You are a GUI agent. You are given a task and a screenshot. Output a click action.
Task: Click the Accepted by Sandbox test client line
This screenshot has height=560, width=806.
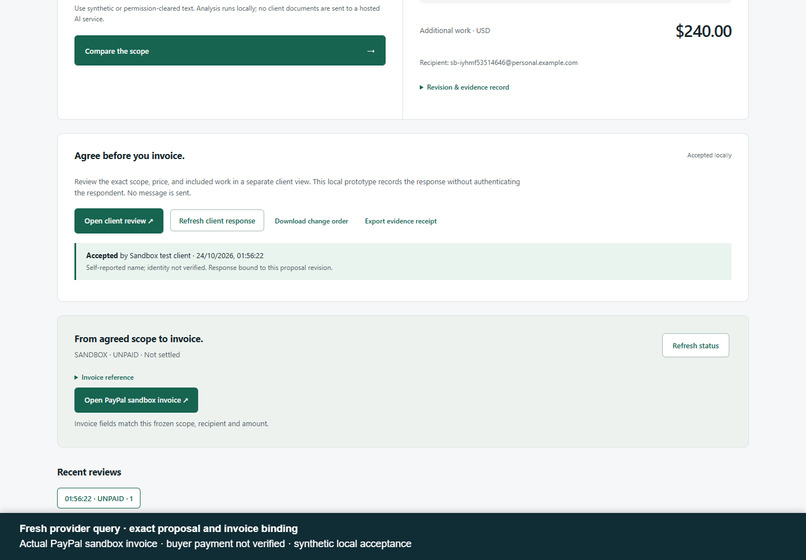point(175,256)
